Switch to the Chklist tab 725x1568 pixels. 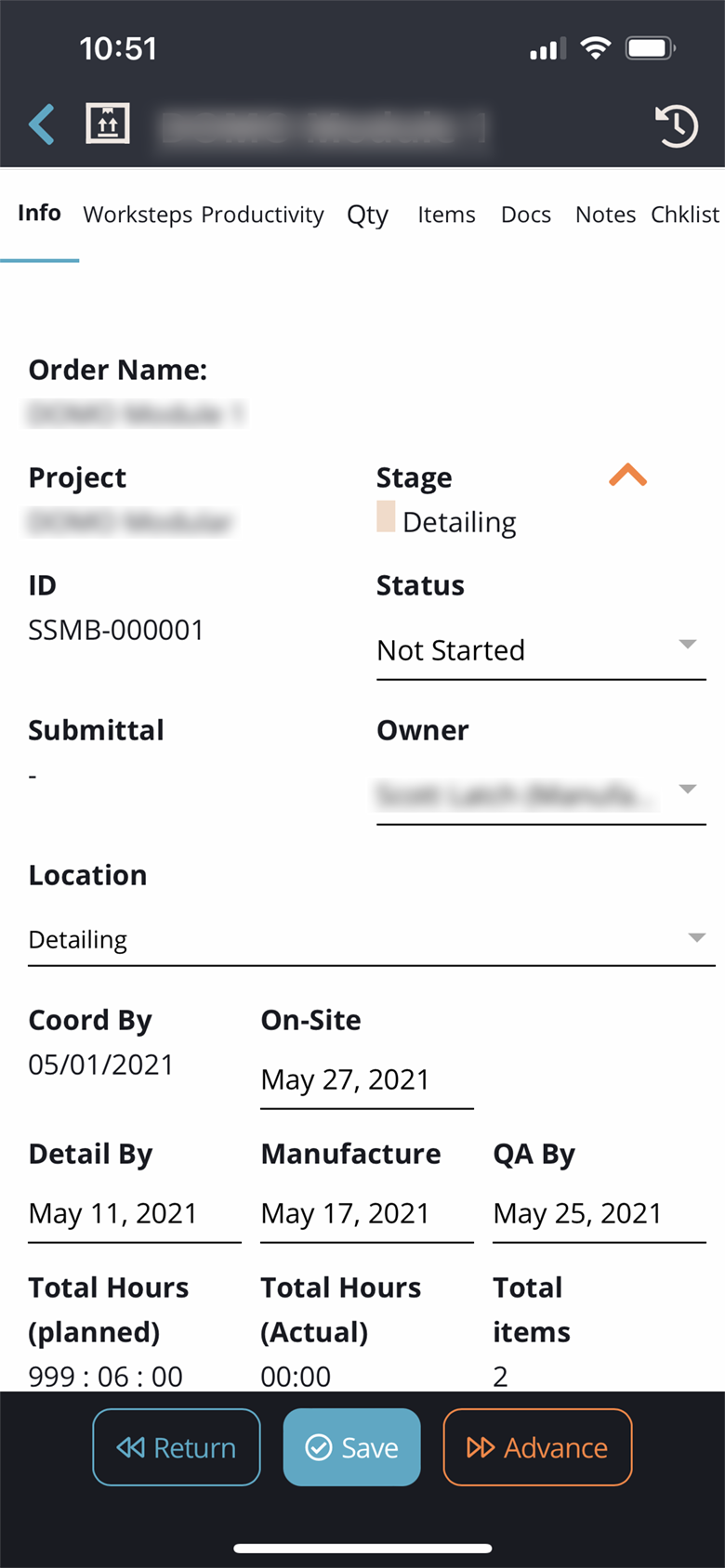tap(685, 215)
